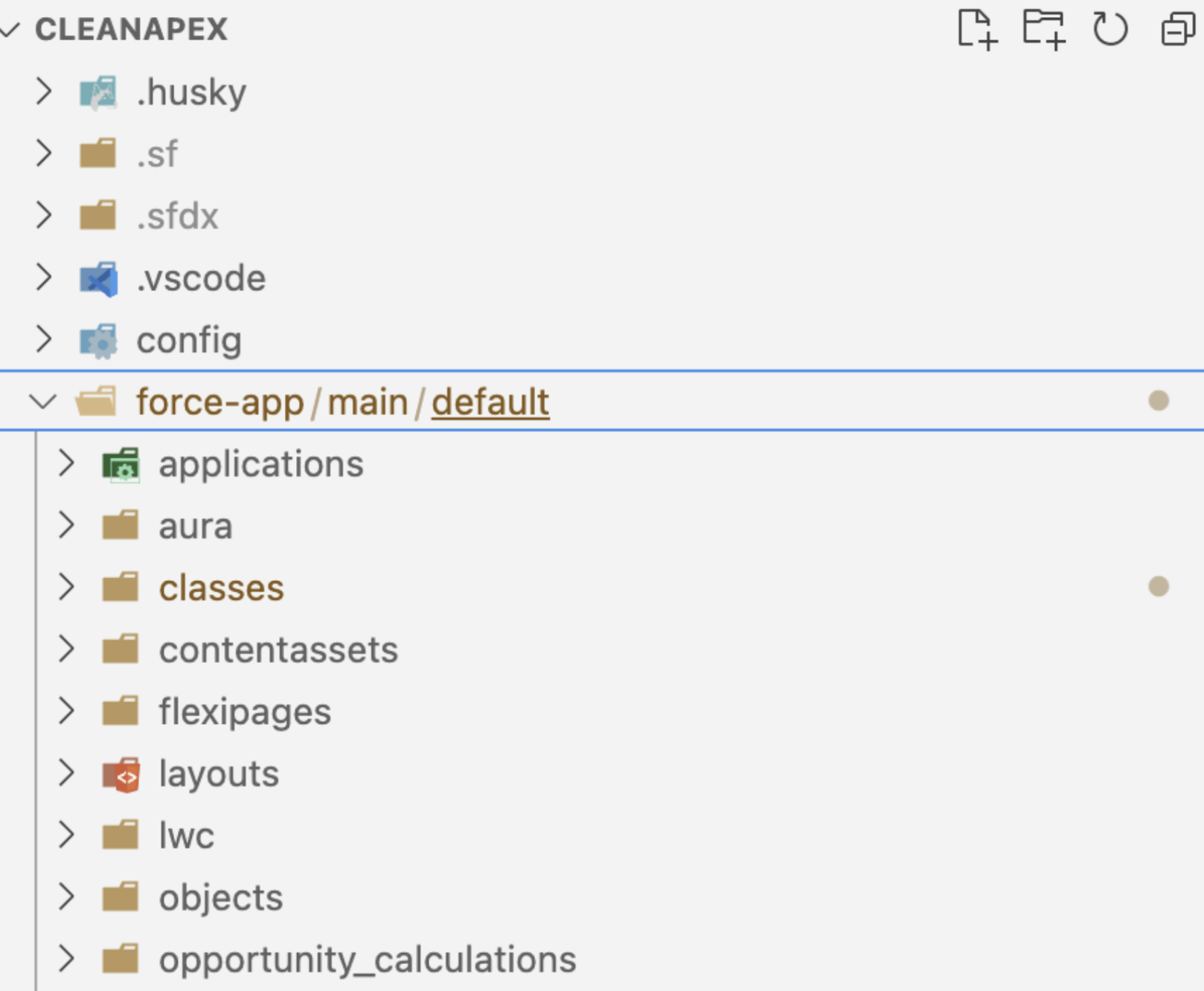Click the New Folder icon

(x=1043, y=30)
